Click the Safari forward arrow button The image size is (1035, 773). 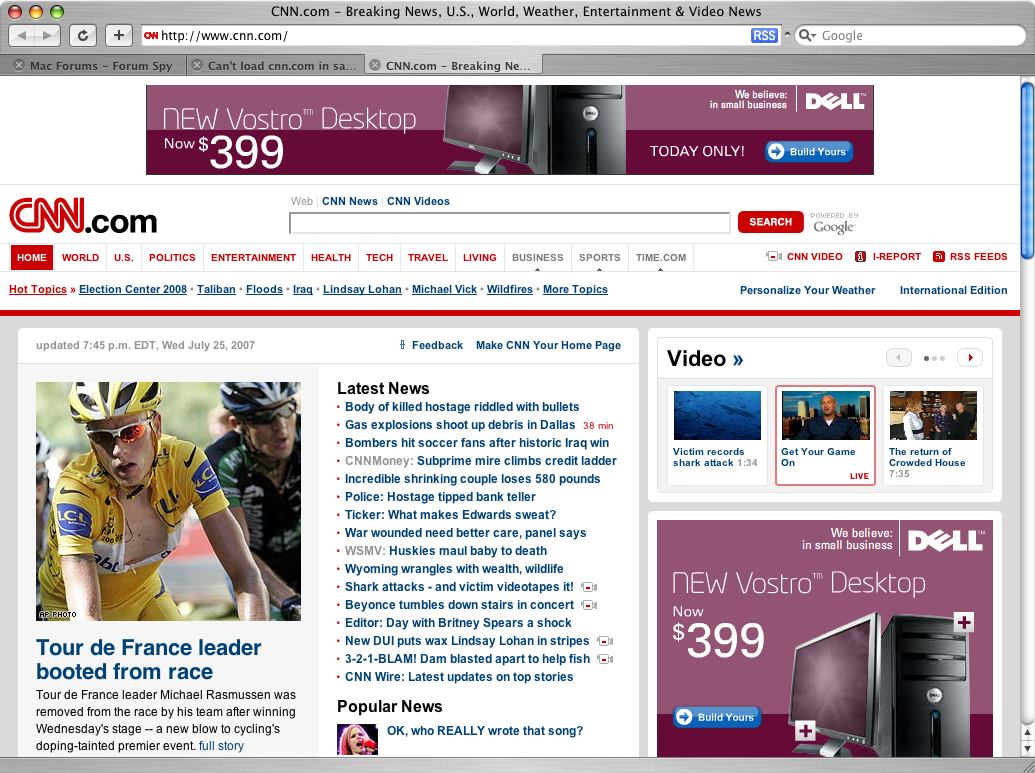pyautogui.click(x=48, y=35)
